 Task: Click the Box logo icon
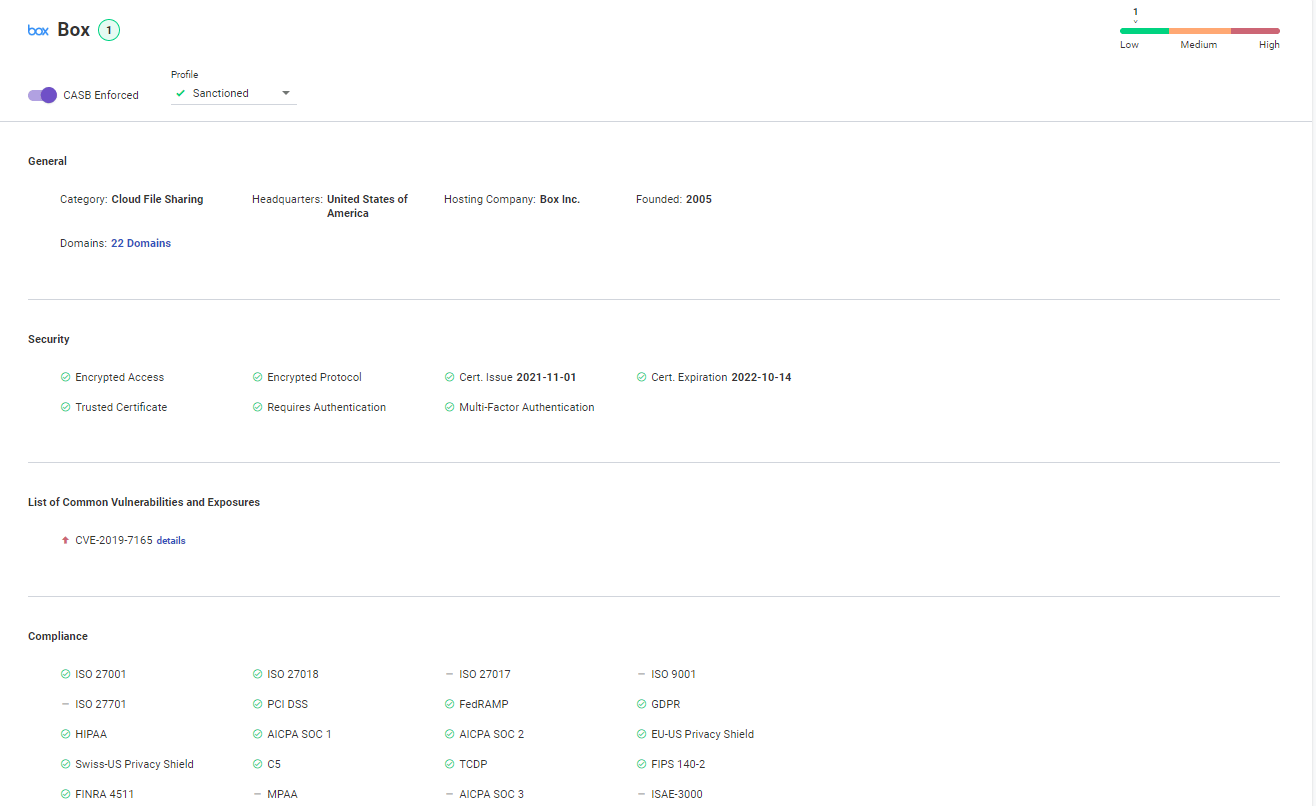click(38, 30)
